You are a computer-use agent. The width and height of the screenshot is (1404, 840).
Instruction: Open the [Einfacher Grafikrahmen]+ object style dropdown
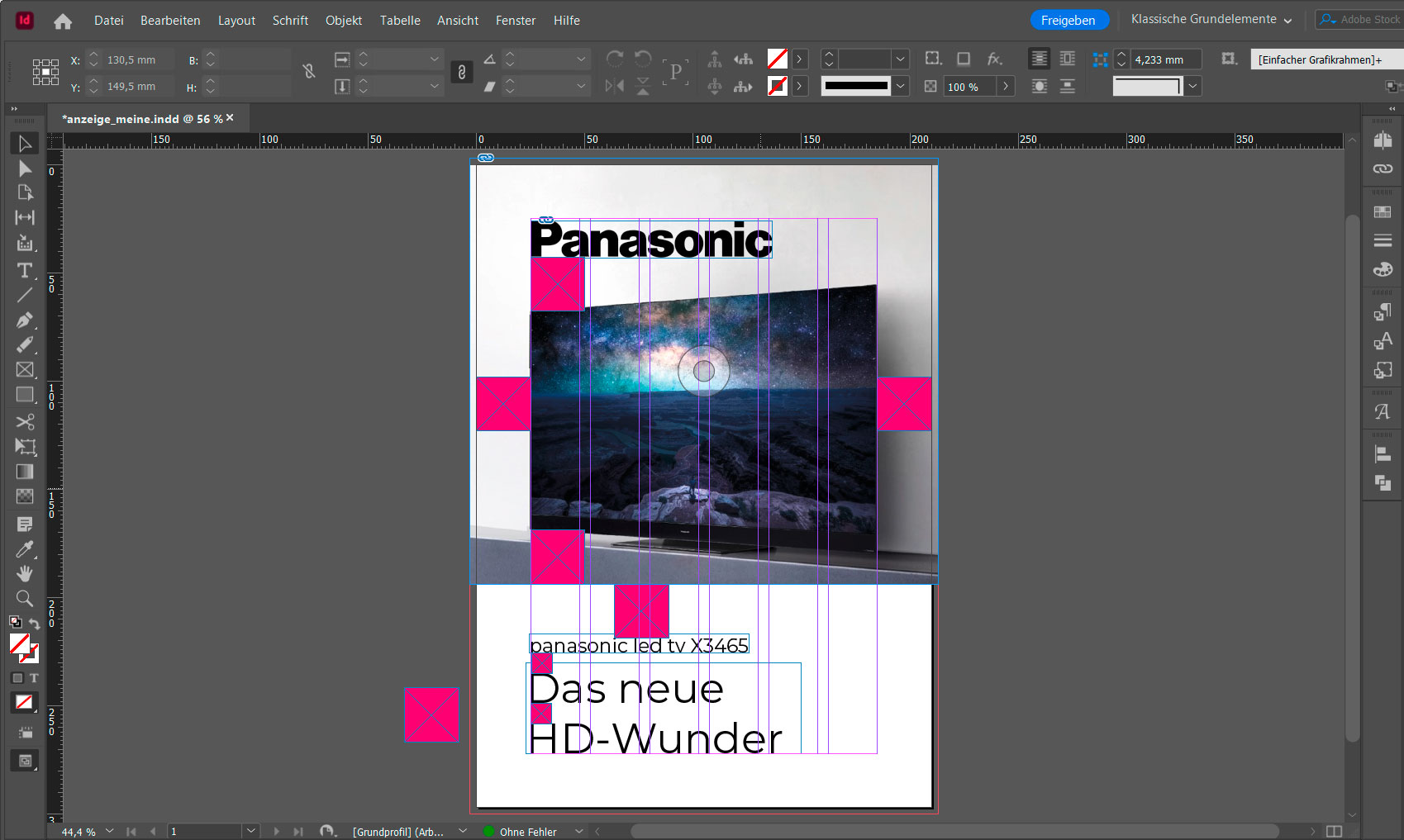(x=1326, y=59)
